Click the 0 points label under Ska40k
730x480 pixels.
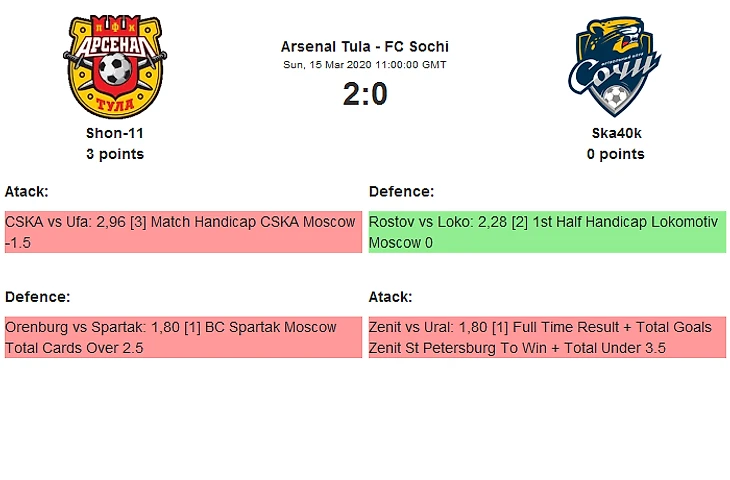(615, 154)
